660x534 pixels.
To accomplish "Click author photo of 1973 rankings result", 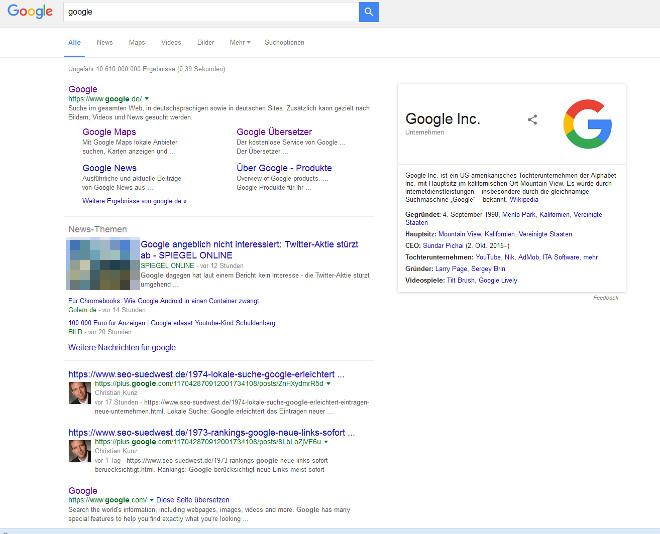I will coord(80,451).
